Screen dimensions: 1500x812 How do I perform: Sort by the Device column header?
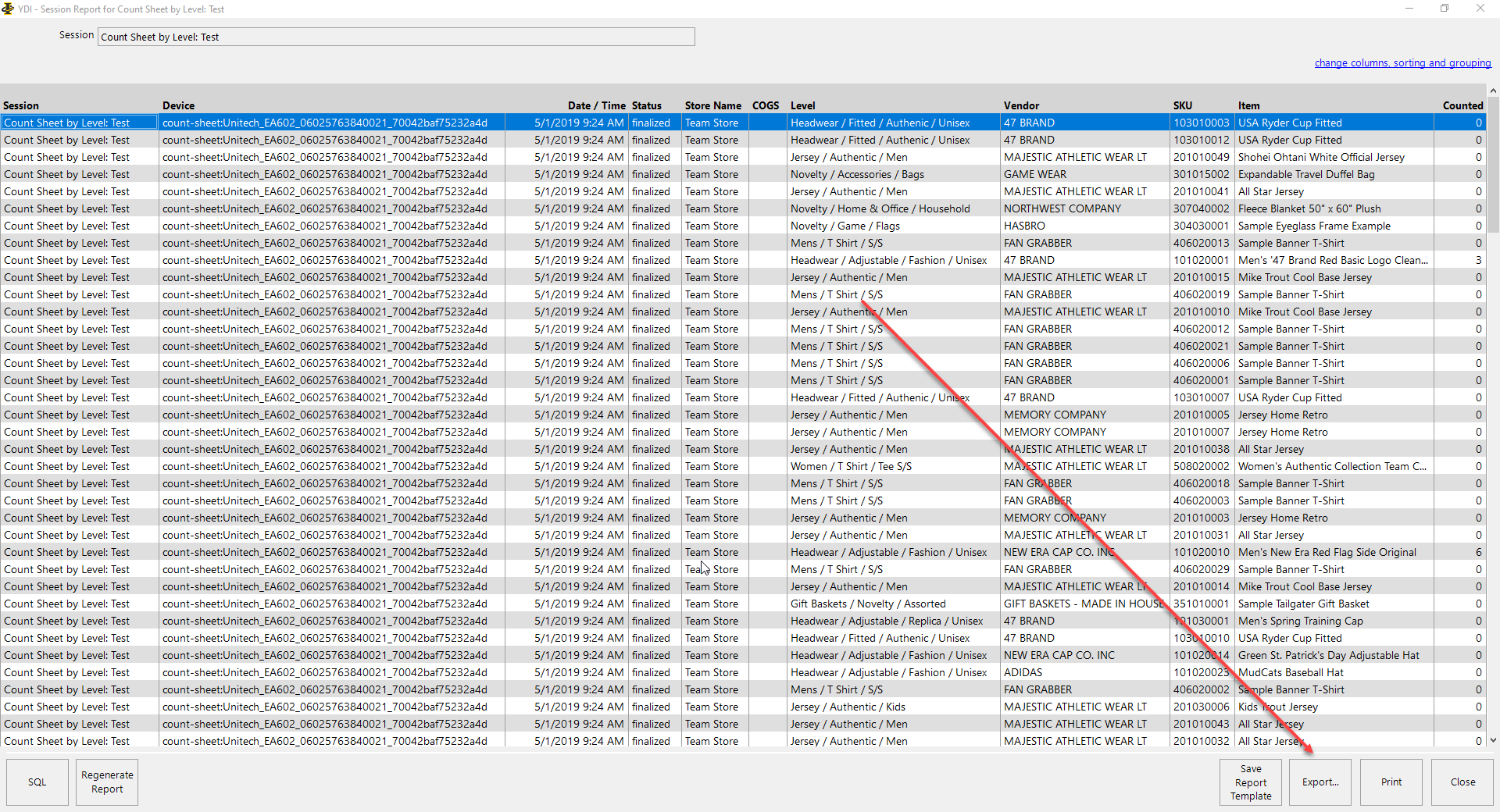(x=178, y=105)
